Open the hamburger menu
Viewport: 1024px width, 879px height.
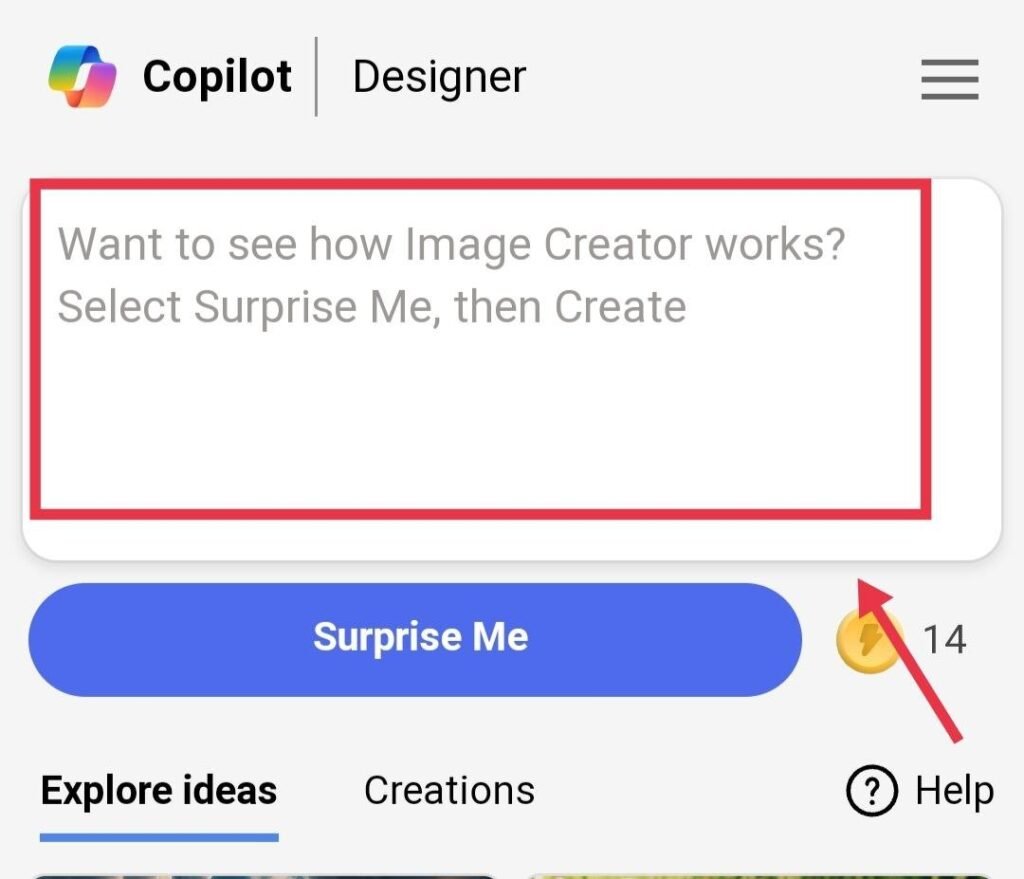click(949, 78)
